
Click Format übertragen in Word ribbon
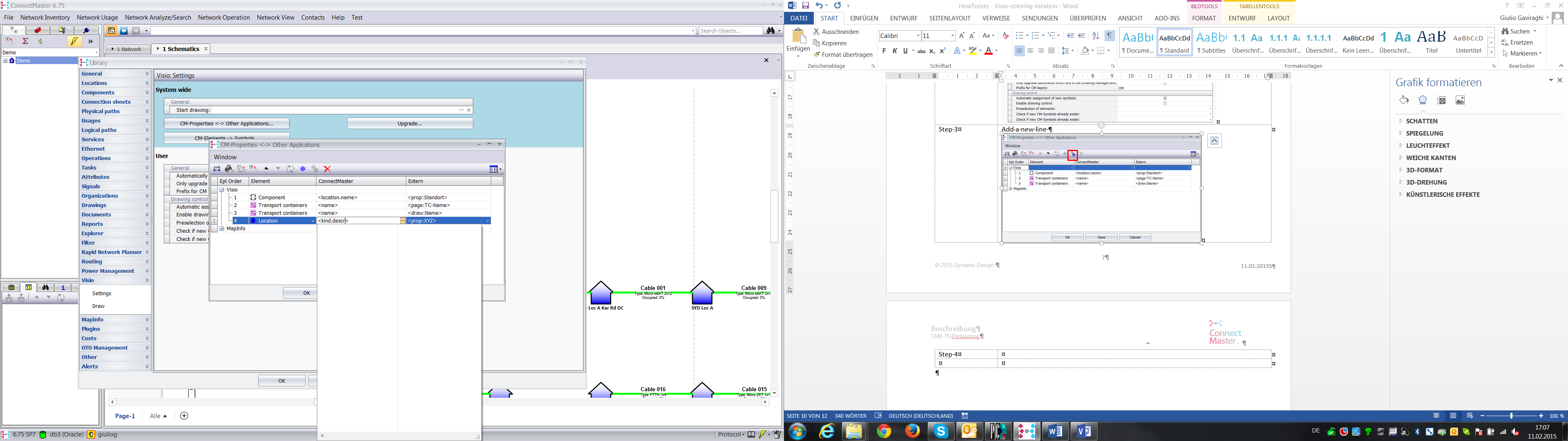843,55
